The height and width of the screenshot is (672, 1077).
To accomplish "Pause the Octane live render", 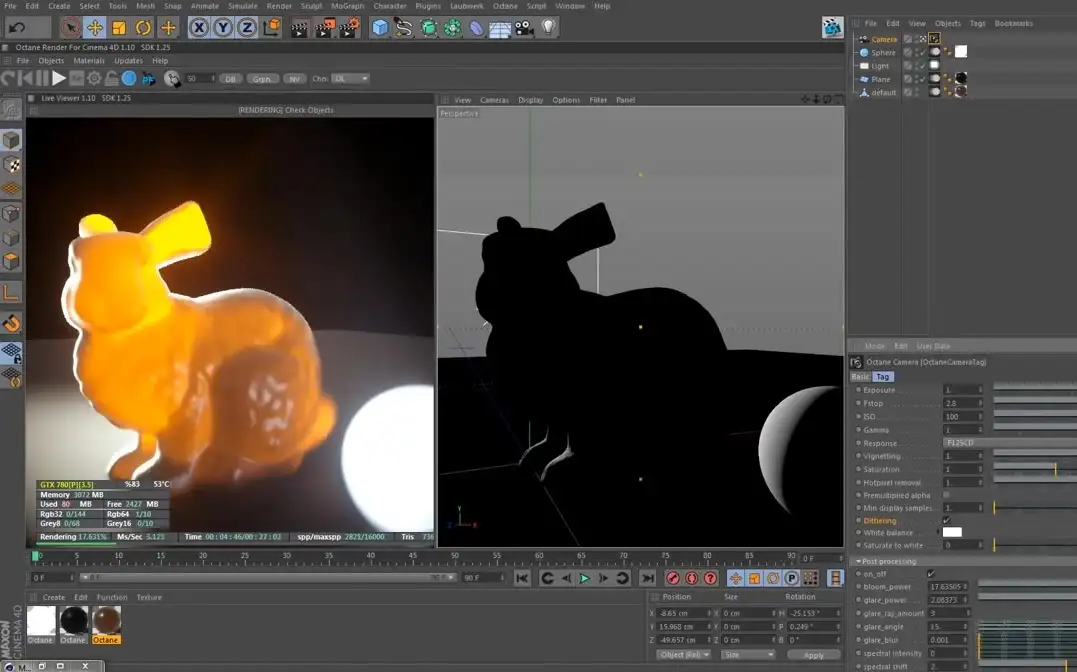I will [x=42, y=78].
